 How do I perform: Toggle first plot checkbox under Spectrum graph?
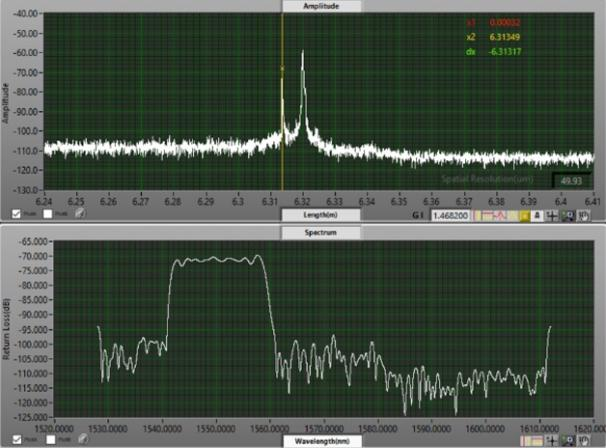(17, 438)
